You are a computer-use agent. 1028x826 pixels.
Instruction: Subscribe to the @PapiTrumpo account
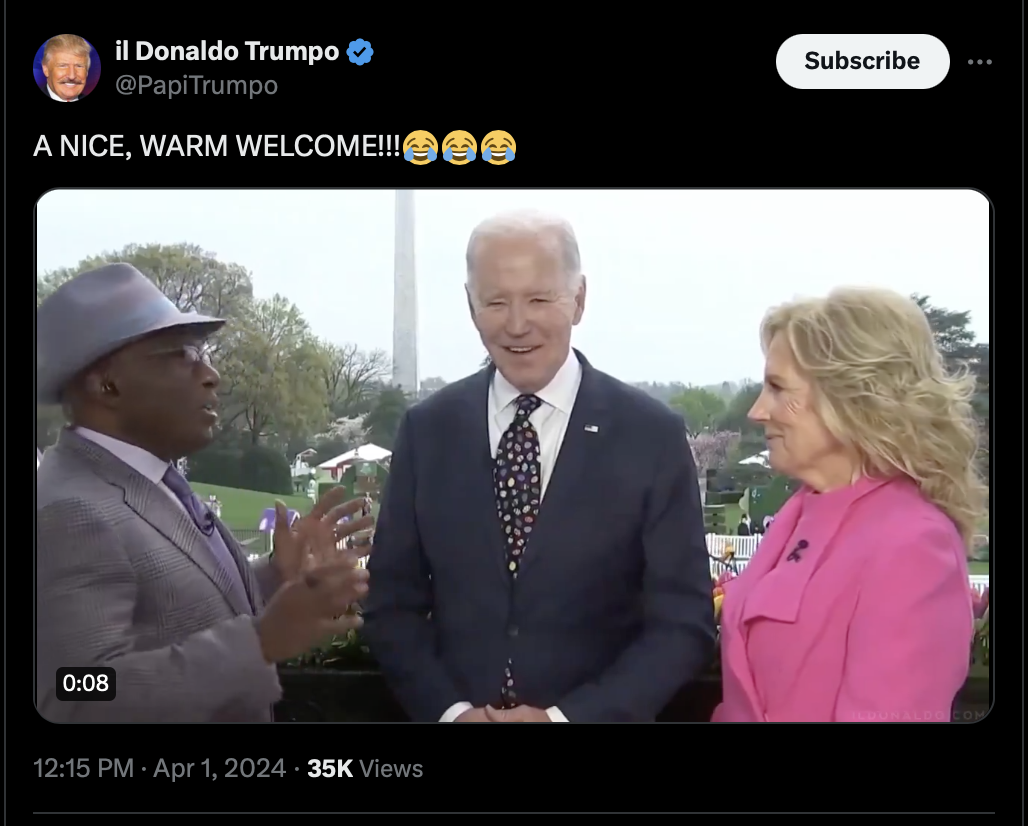[862, 61]
